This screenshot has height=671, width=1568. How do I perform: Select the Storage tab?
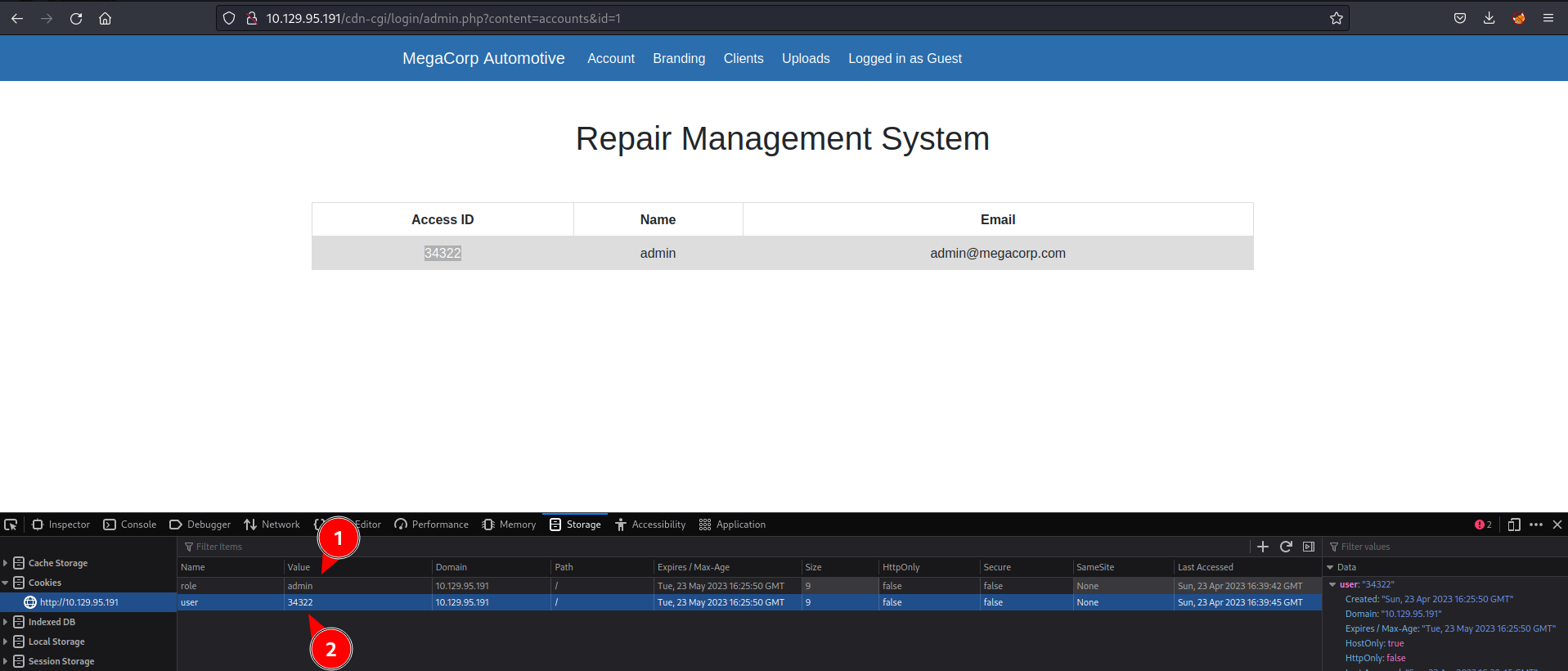[x=575, y=525]
